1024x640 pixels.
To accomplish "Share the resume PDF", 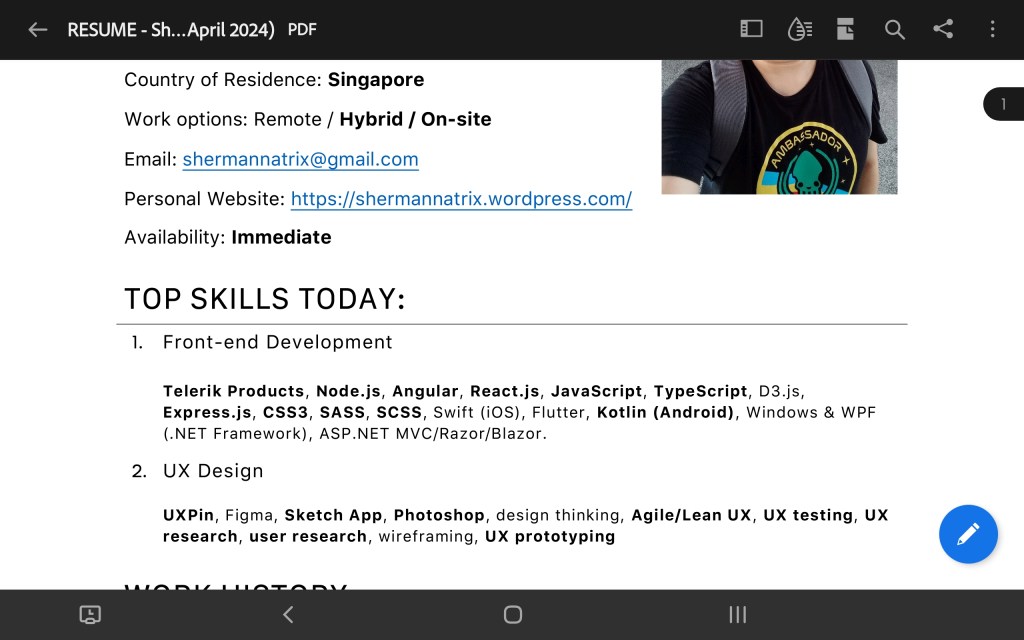I will coord(943,29).
